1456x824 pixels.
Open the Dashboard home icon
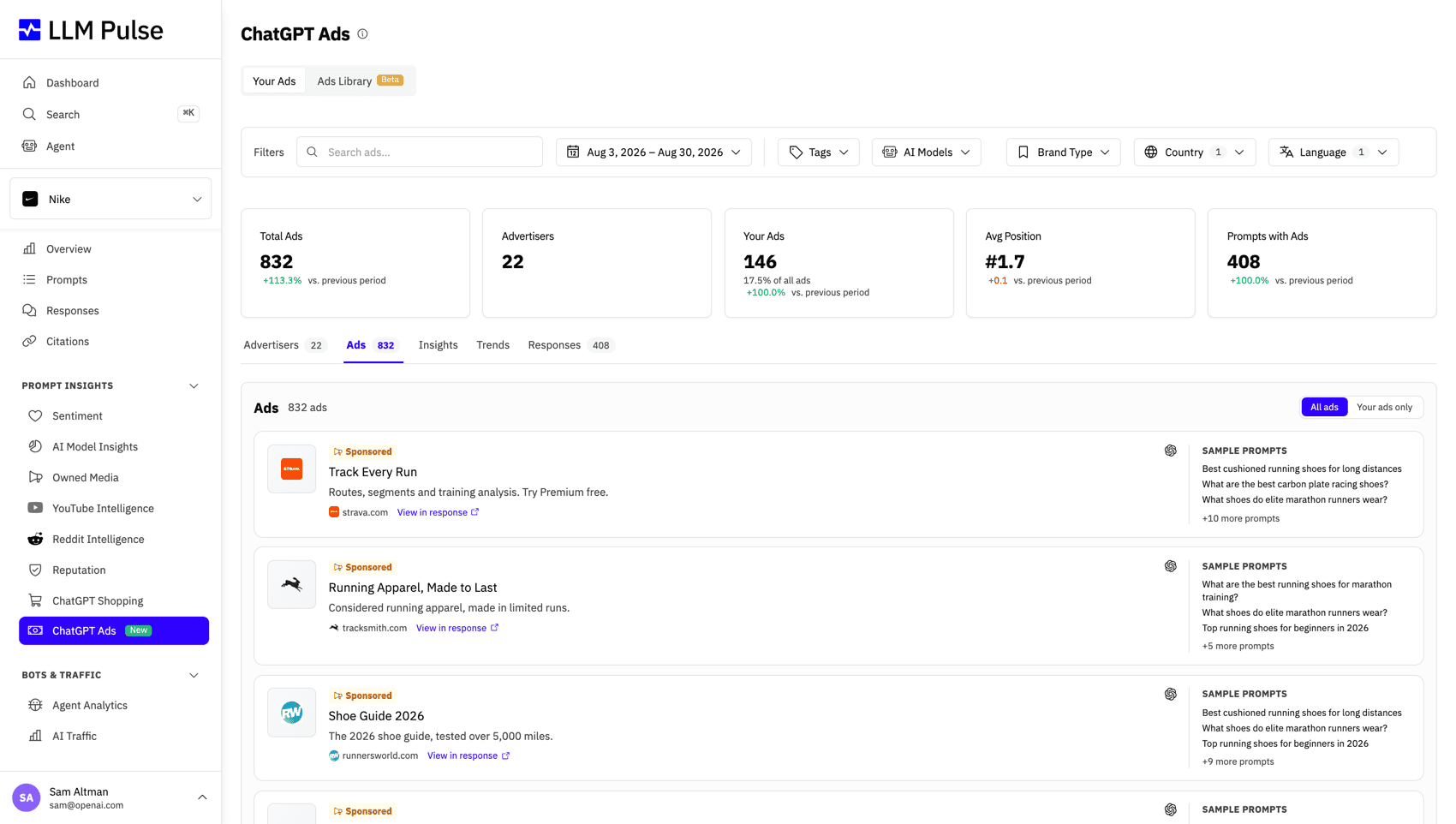[30, 82]
